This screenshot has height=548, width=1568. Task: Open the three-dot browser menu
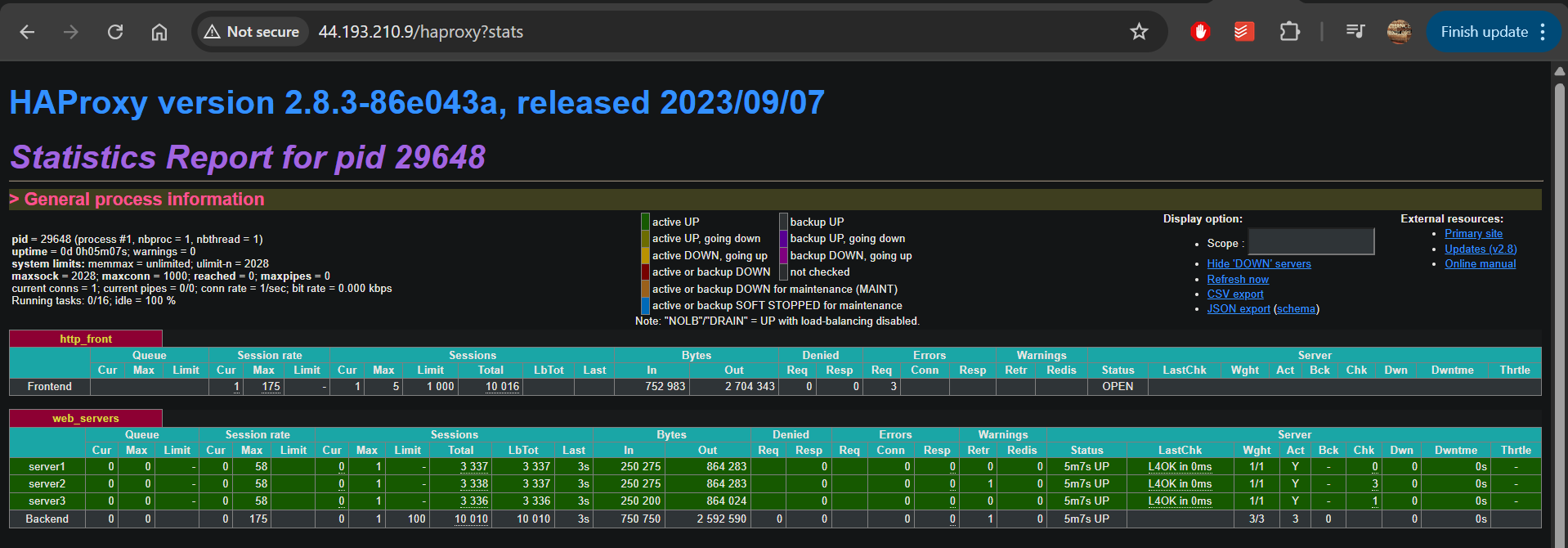(1543, 32)
